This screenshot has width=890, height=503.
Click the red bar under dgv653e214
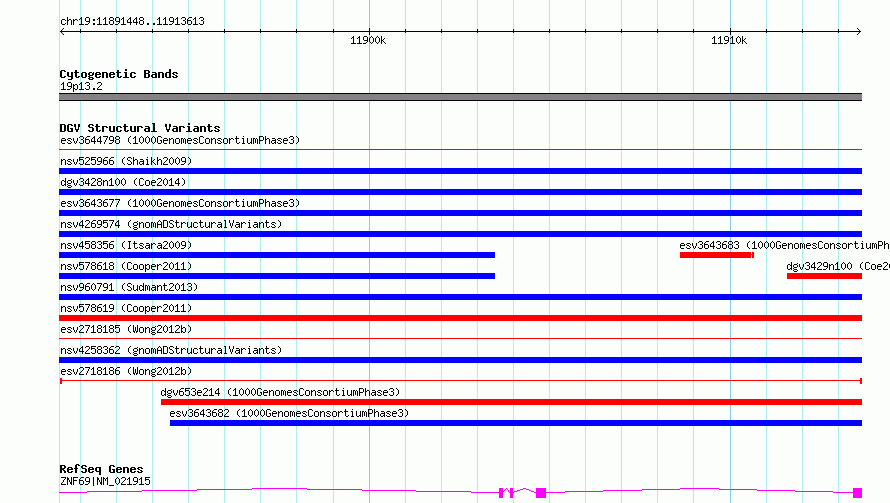tap(511, 402)
